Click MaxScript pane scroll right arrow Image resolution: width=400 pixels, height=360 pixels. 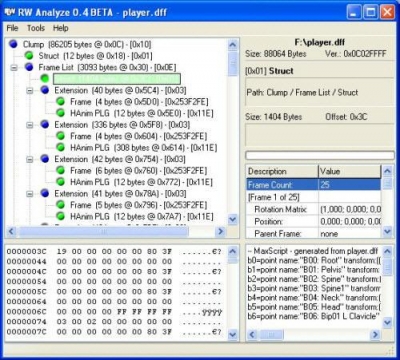pos(375,335)
